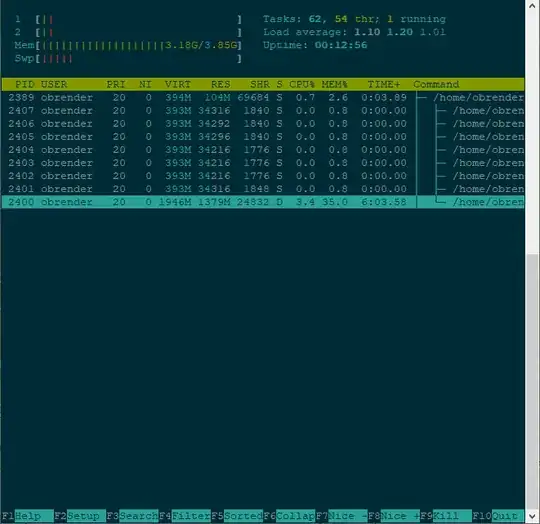Select process row with PID 2401

point(263,189)
